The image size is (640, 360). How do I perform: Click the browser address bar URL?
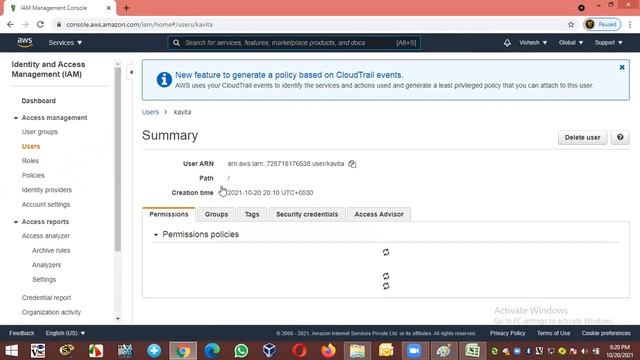tap(139, 24)
